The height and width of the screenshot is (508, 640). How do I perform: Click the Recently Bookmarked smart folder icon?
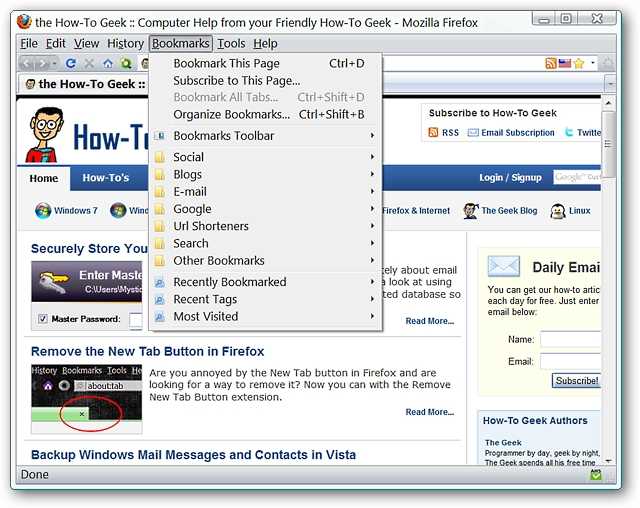coord(160,282)
